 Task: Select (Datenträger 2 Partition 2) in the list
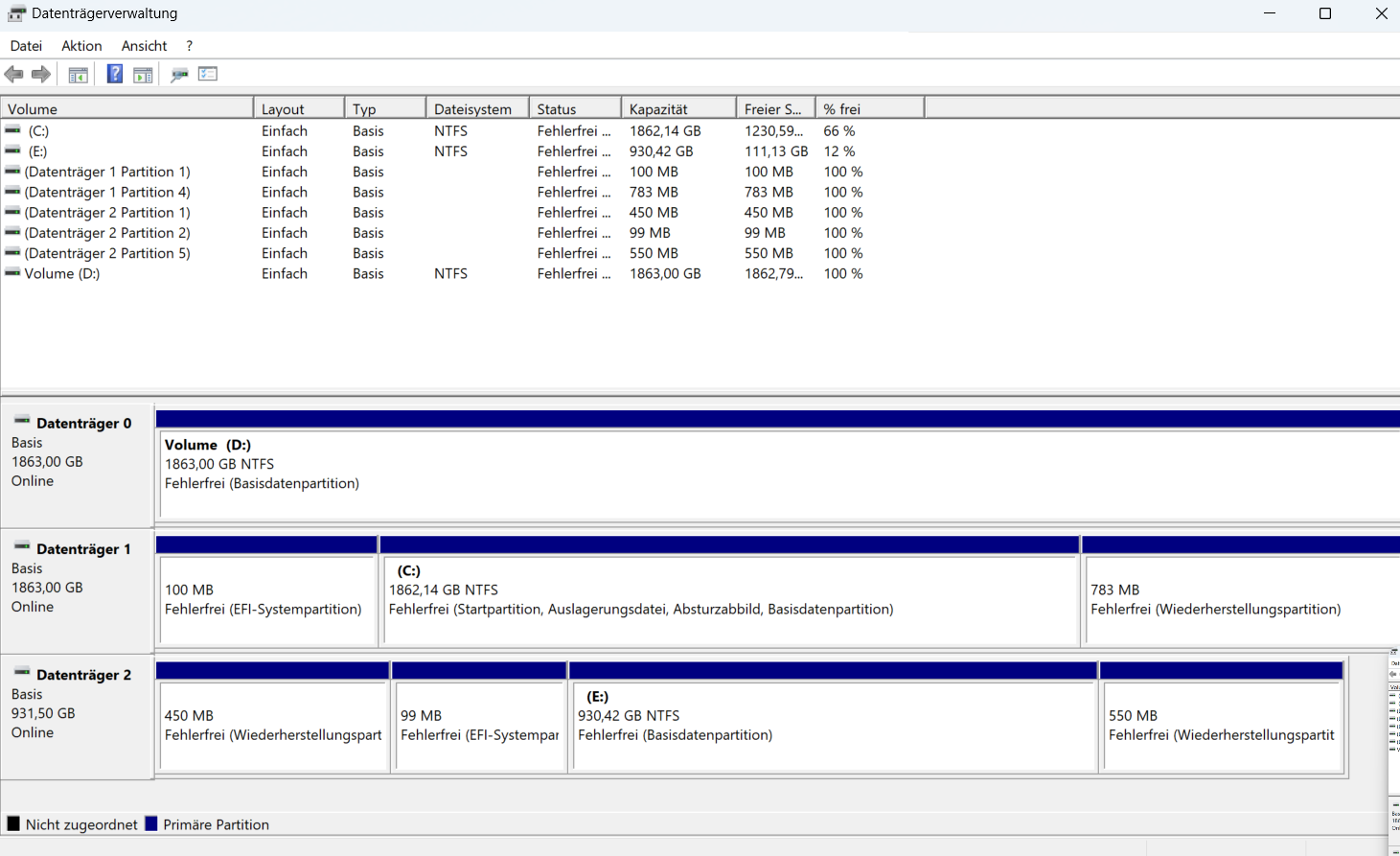[x=107, y=232]
